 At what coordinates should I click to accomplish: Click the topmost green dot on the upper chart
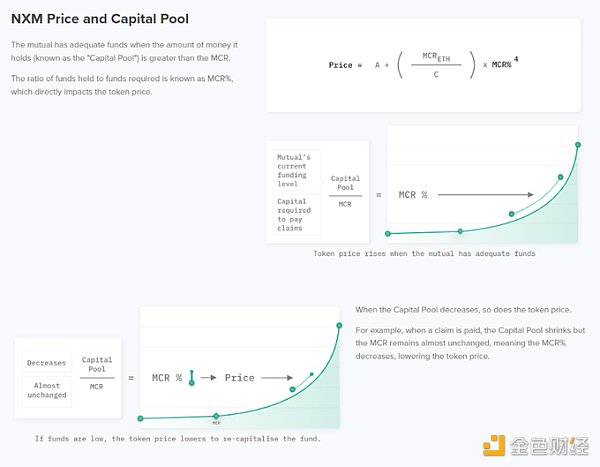pyautogui.click(x=578, y=145)
